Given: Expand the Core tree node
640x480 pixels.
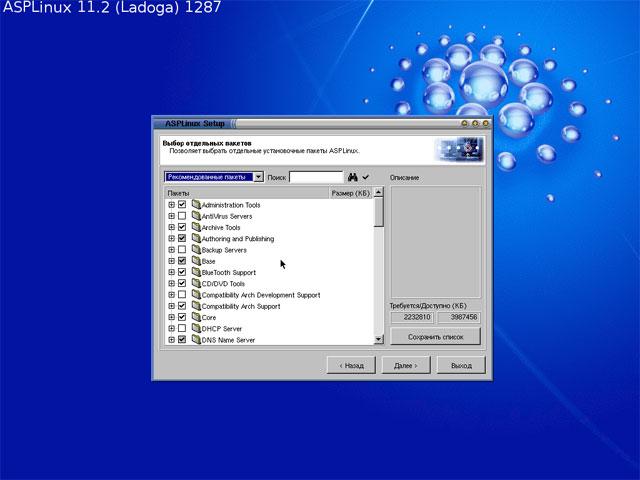Looking at the screenshot, I should click(171, 317).
